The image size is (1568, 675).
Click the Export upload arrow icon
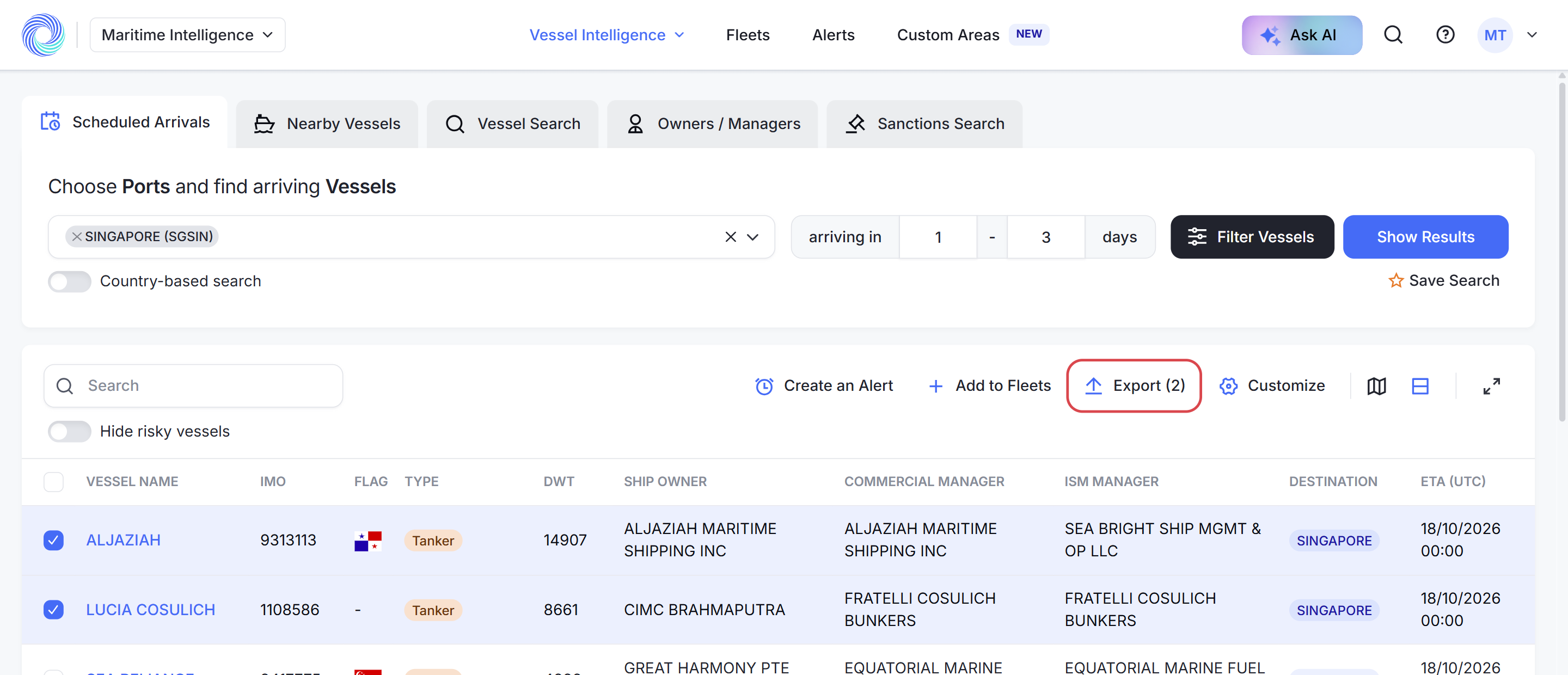tap(1093, 385)
